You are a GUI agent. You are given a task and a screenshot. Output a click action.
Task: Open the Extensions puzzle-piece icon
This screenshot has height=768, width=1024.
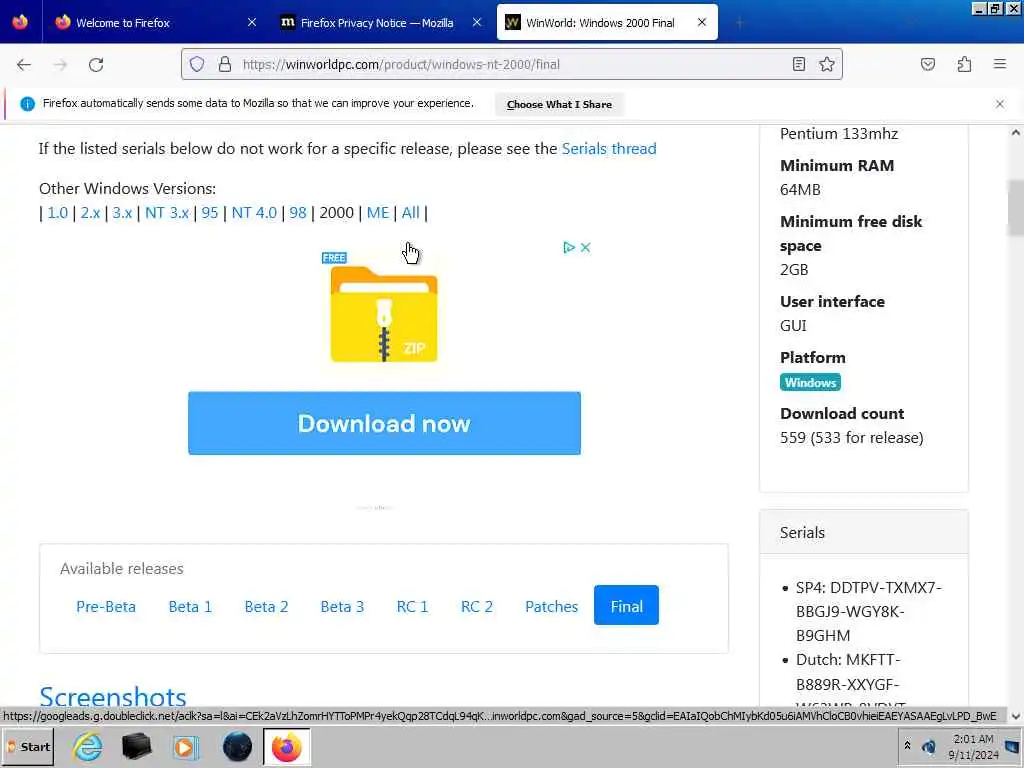(x=964, y=64)
